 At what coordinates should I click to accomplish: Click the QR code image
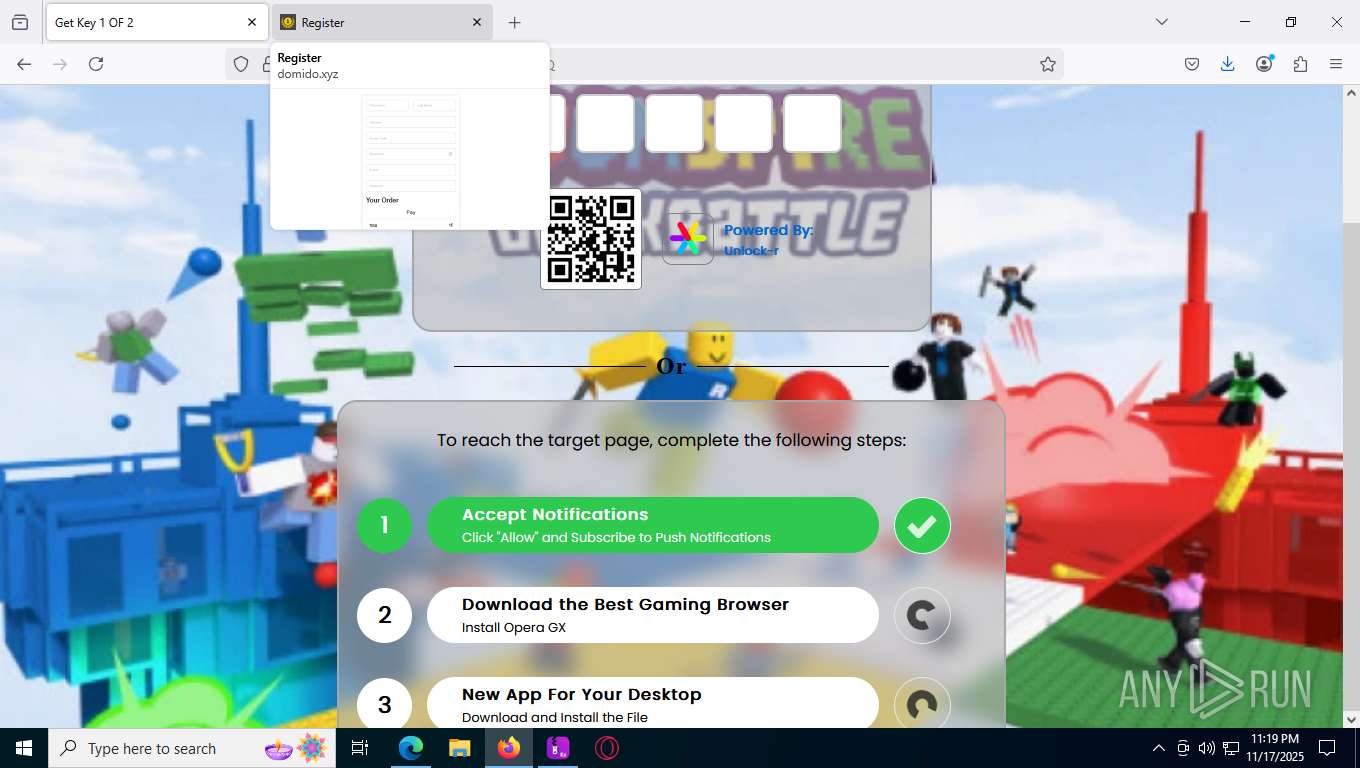coord(591,240)
